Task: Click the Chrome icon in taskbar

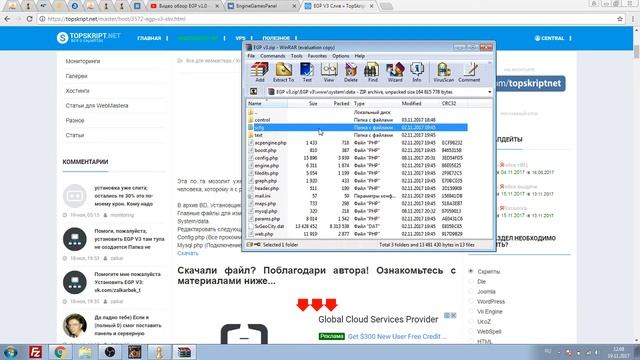Action: (60, 352)
